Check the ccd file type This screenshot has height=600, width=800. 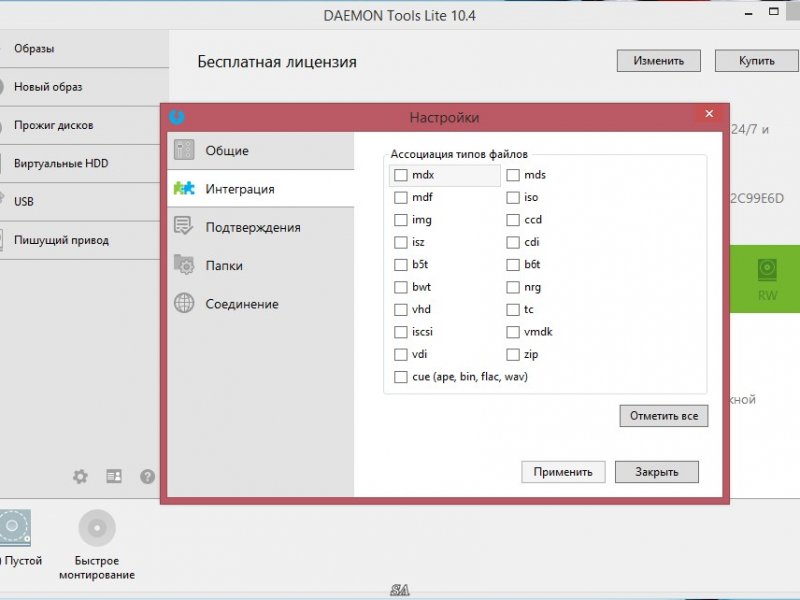pyautogui.click(x=513, y=220)
